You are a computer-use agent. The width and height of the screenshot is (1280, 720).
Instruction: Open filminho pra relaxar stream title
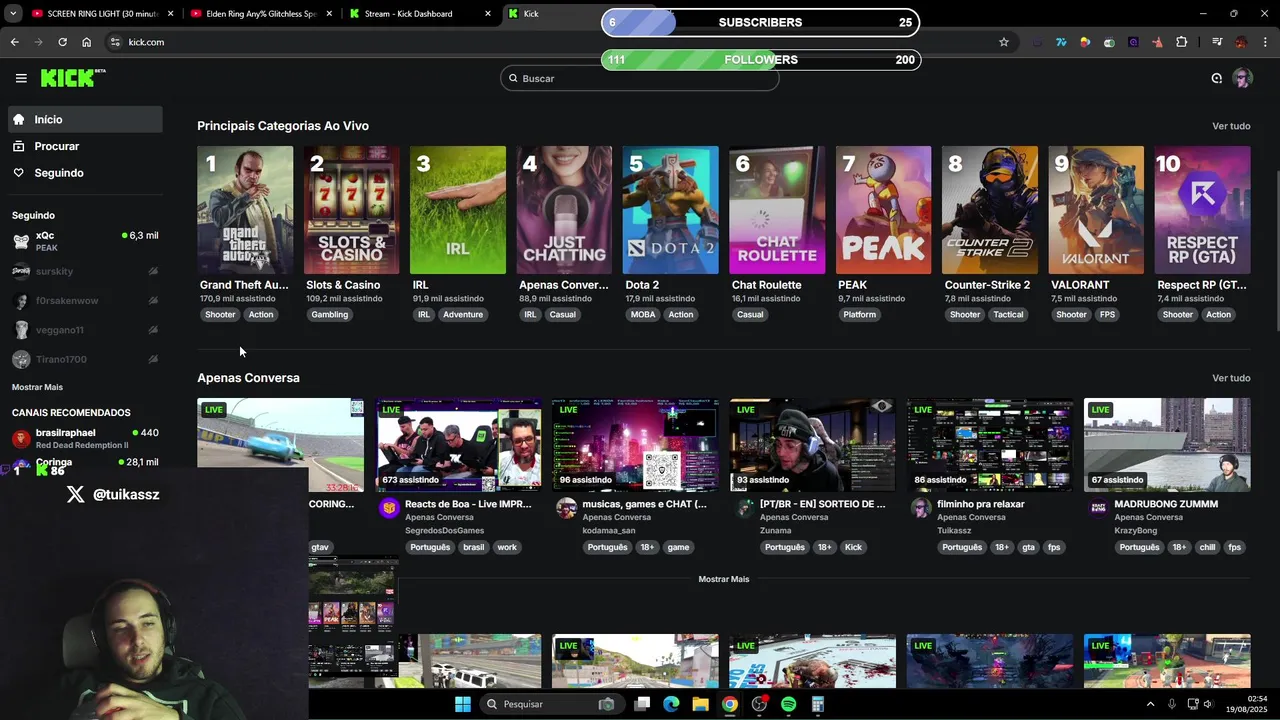tap(980, 504)
